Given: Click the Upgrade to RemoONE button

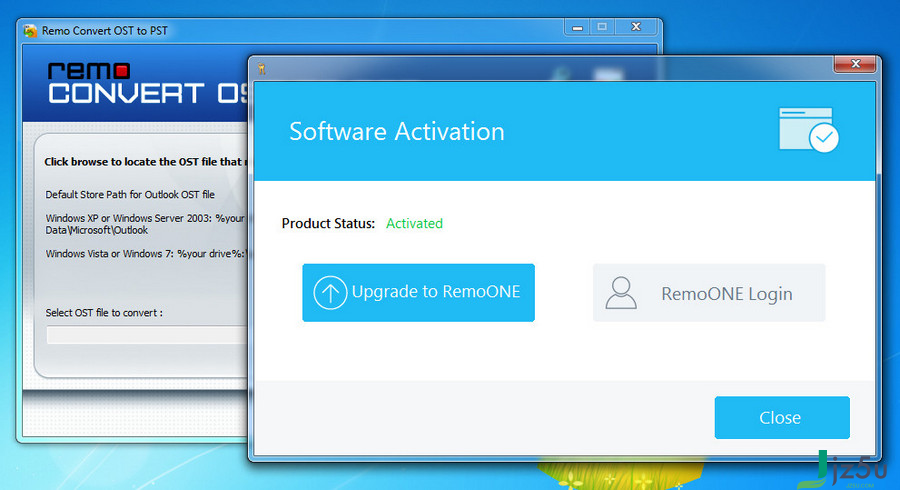Looking at the screenshot, I should click(x=418, y=293).
